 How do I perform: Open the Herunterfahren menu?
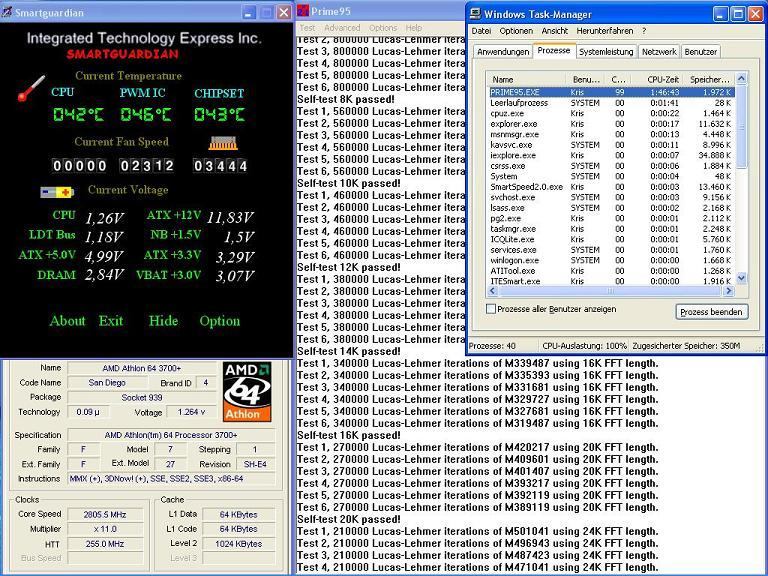(x=604, y=31)
